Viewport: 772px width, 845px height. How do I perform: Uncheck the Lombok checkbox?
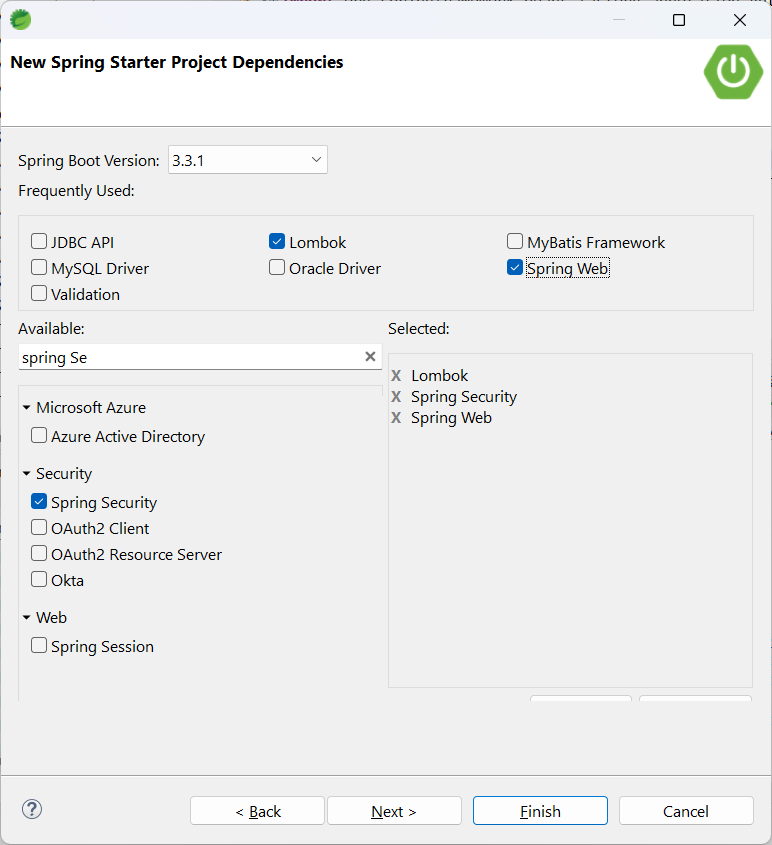[277, 241]
